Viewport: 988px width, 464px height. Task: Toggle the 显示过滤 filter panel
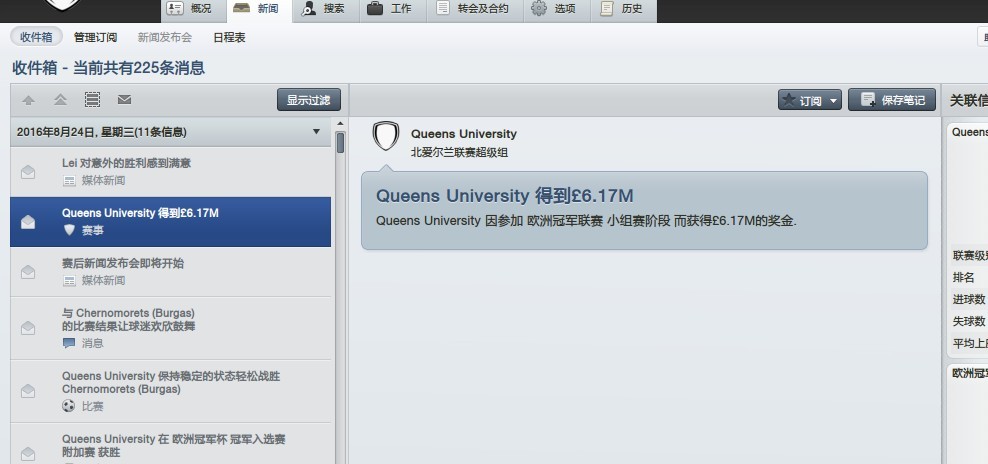pyautogui.click(x=308, y=100)
